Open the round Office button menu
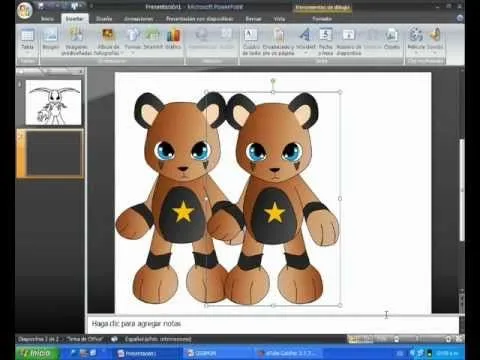 click(25, 10)
